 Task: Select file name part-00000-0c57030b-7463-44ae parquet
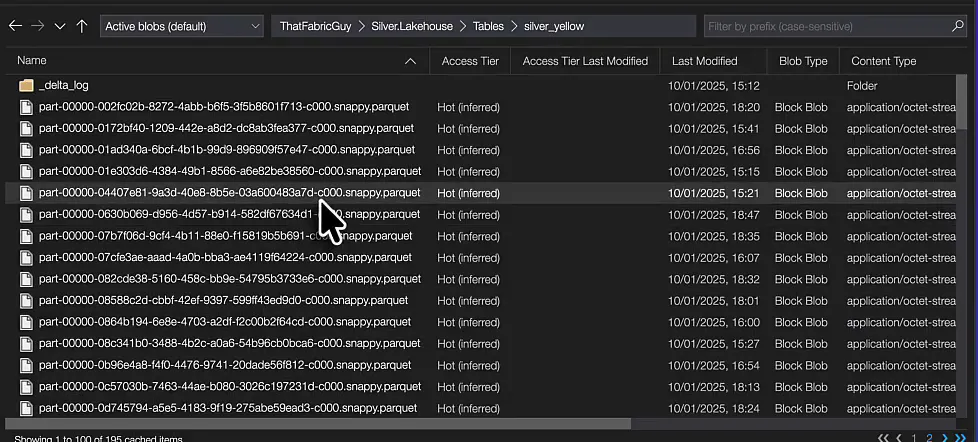point(230,386)
